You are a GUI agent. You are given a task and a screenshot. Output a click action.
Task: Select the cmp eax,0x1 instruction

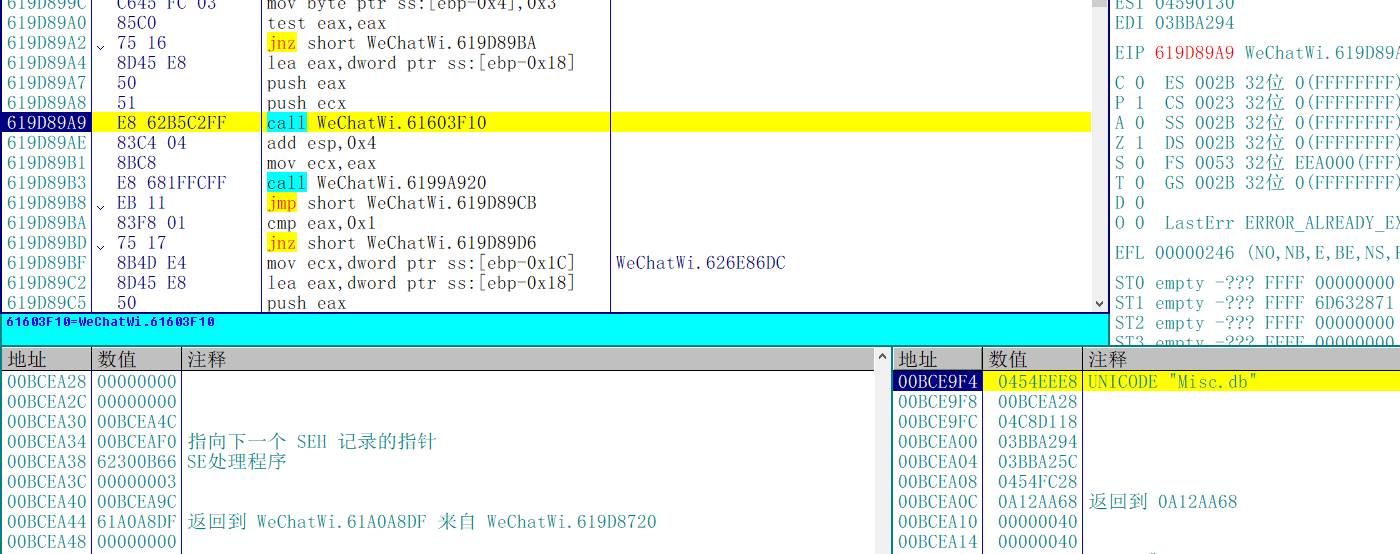pos(321,223)
